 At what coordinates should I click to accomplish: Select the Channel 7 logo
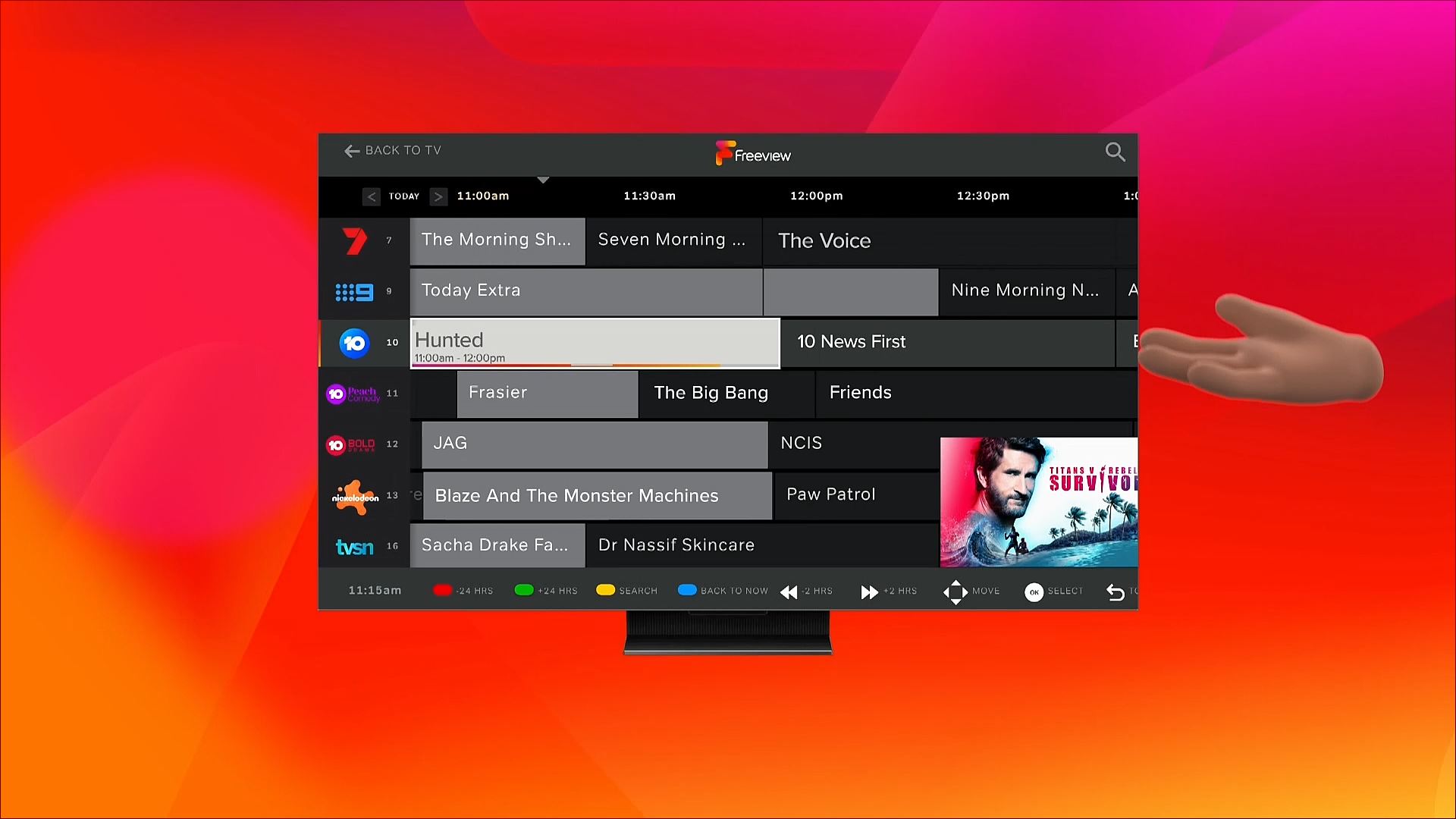coord(354,241)
